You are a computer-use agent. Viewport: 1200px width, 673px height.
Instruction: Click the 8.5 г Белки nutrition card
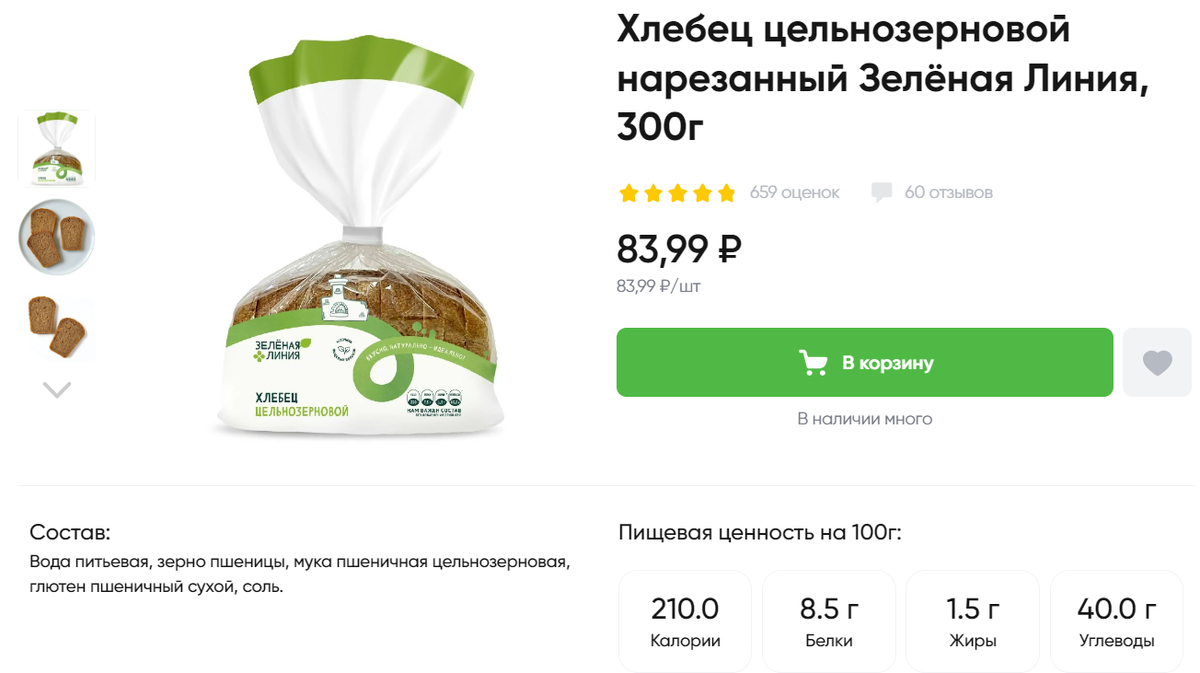(x=829, y=621)
